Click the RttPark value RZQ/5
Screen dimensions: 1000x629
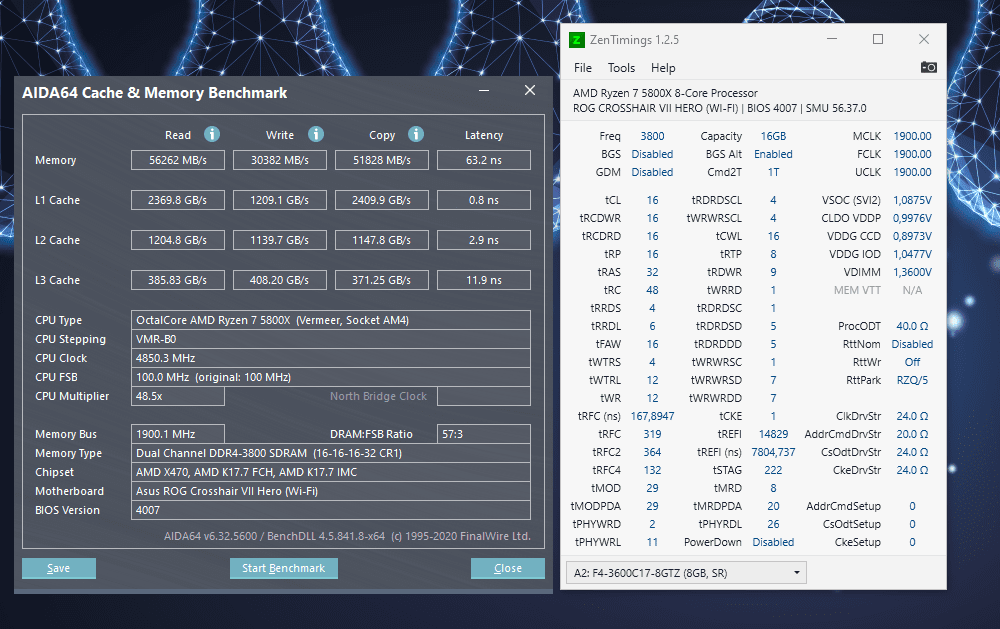[x=912, y=380]
